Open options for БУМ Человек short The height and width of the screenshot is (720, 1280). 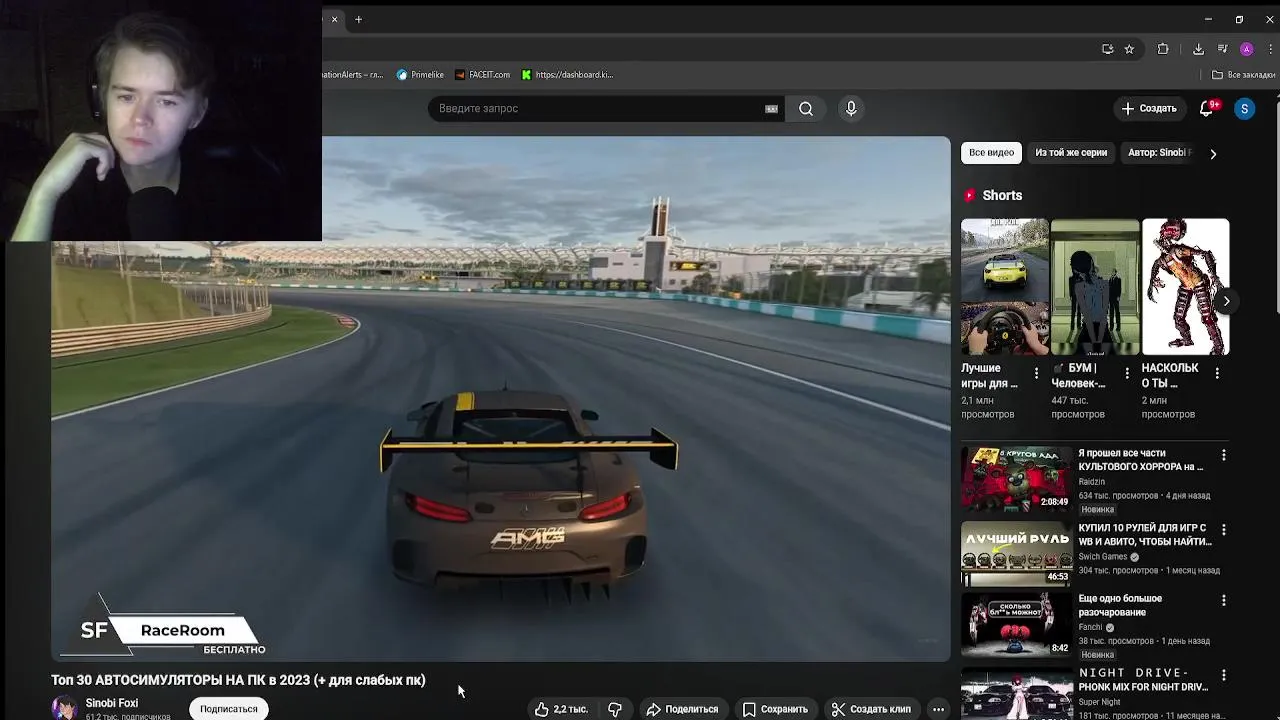1127,373
